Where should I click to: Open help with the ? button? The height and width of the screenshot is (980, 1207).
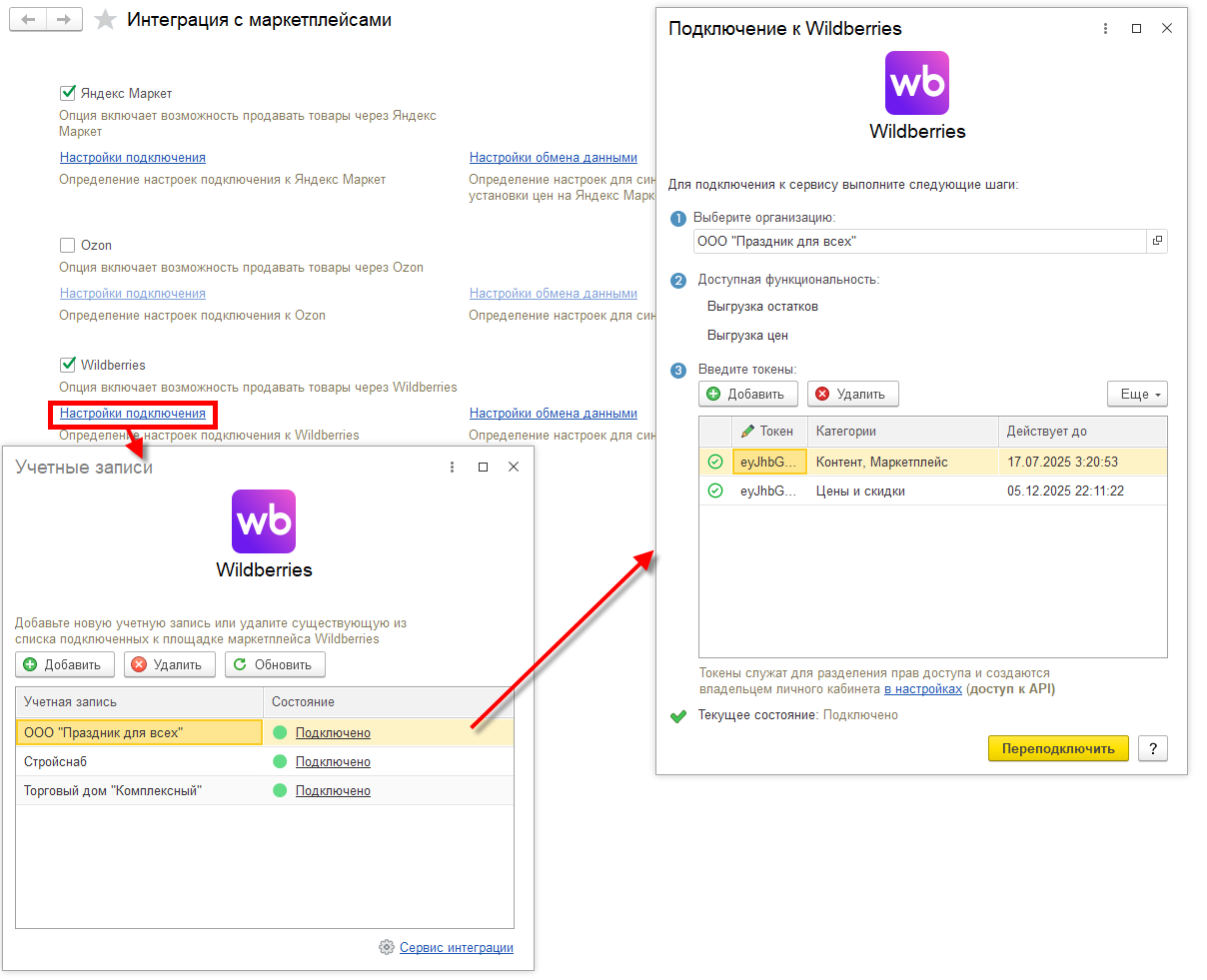(x=1153, y=748)
